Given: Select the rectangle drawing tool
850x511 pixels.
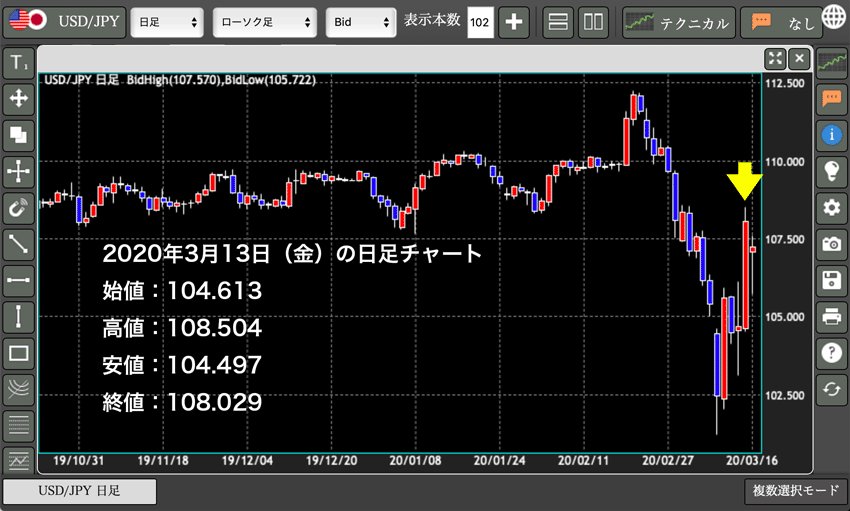Looking at the screenshot, I should 19,353.
